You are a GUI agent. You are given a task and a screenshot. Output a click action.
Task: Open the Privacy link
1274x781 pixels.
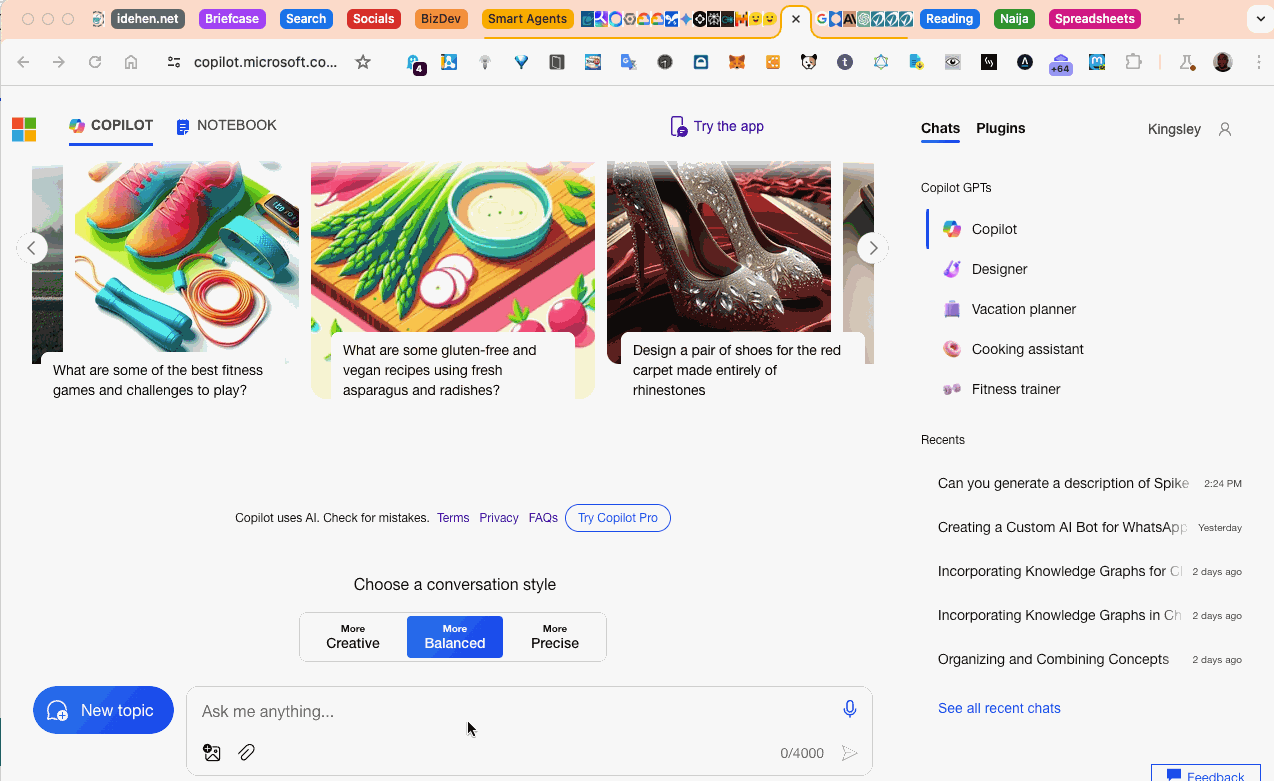pos(499,518)
